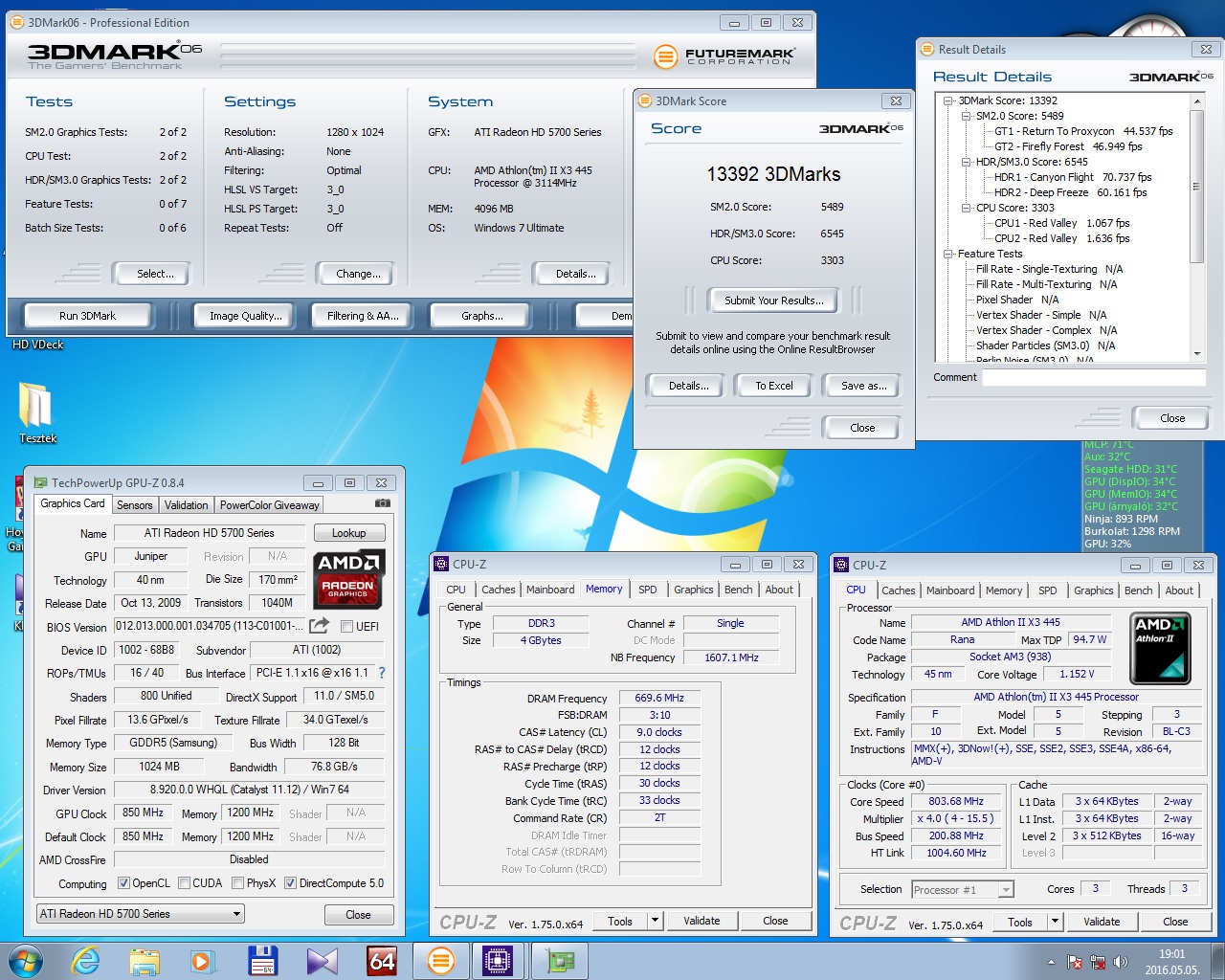
Task: Click the Action Center flag tray icon
Action: coord(1075,962)
